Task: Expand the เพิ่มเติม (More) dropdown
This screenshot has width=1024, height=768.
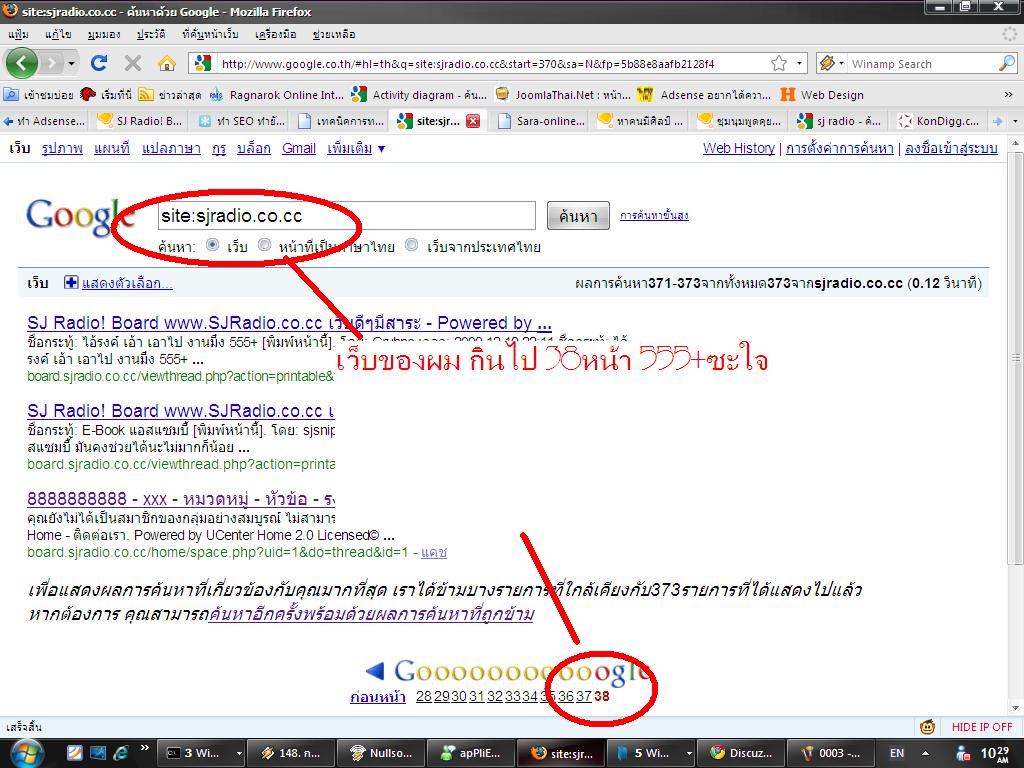Action: (x=356, y=148)
